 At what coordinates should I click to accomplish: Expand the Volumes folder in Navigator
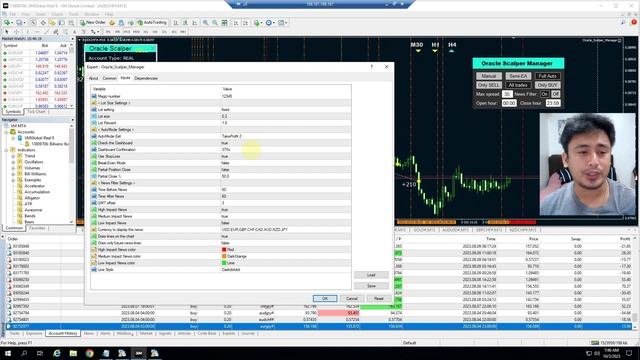point(13,168)
